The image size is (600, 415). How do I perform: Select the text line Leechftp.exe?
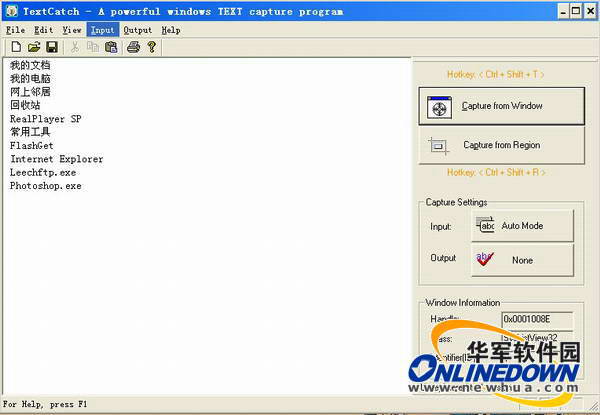(43, 172)
